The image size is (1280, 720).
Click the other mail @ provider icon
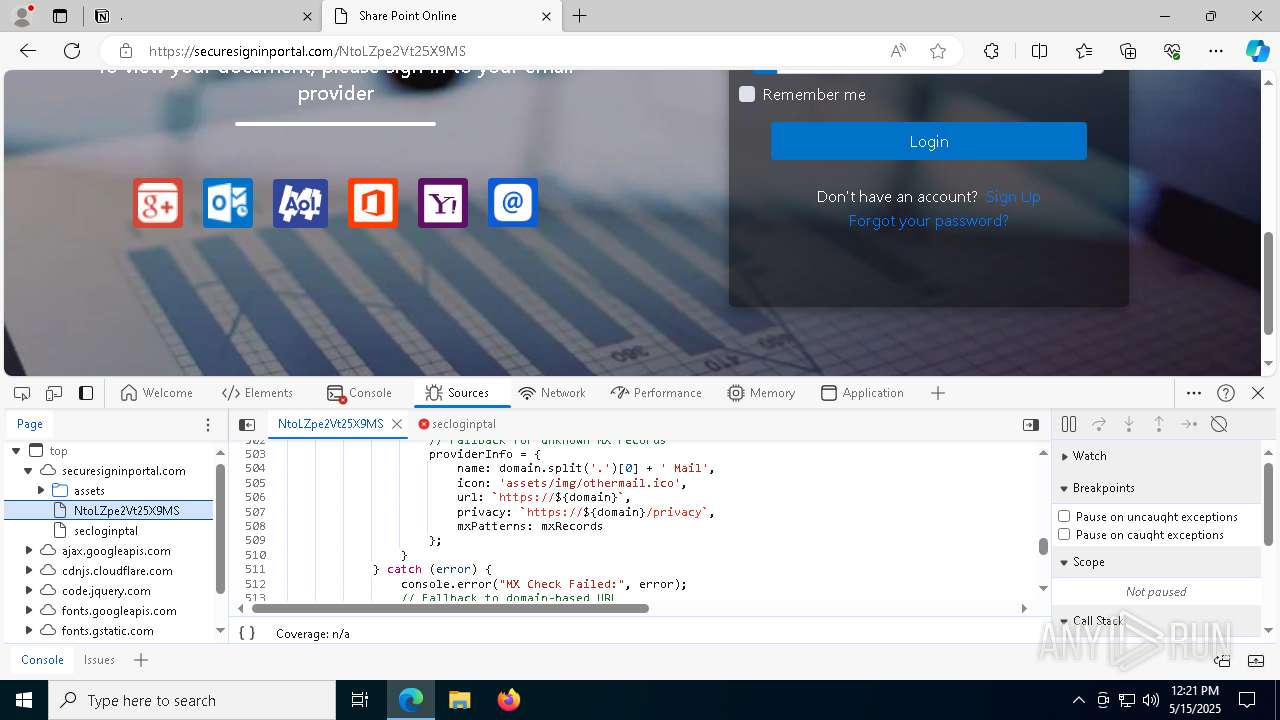pyautogui.click(x=513, y=203)
